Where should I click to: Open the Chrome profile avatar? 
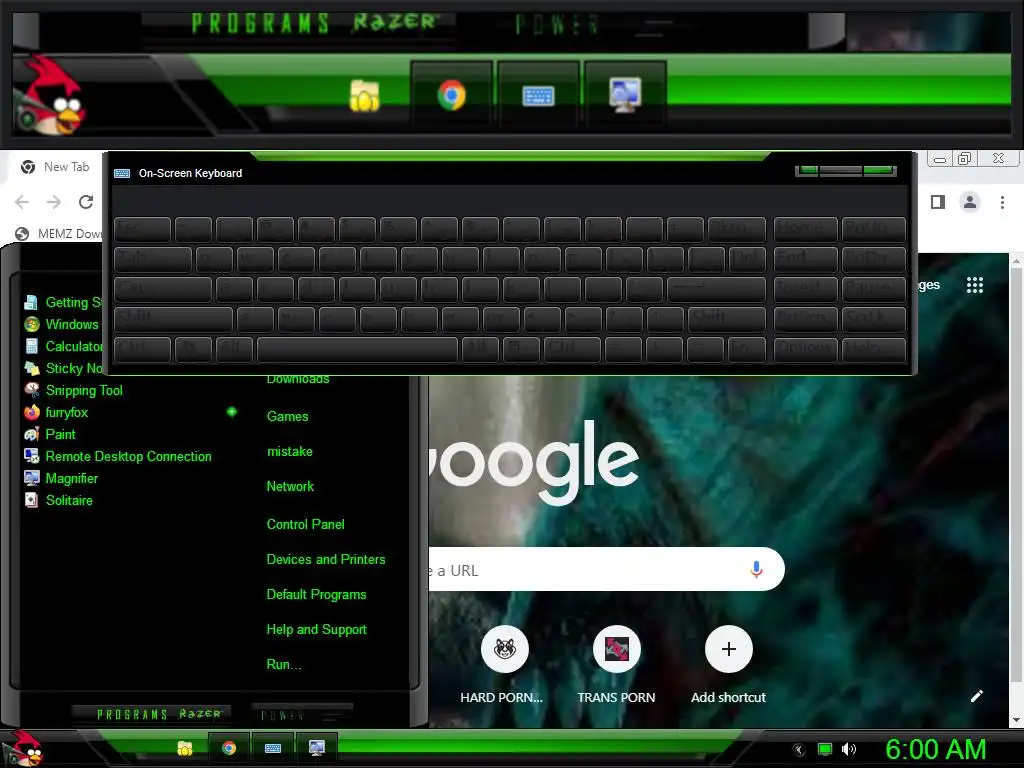(970, 202)
